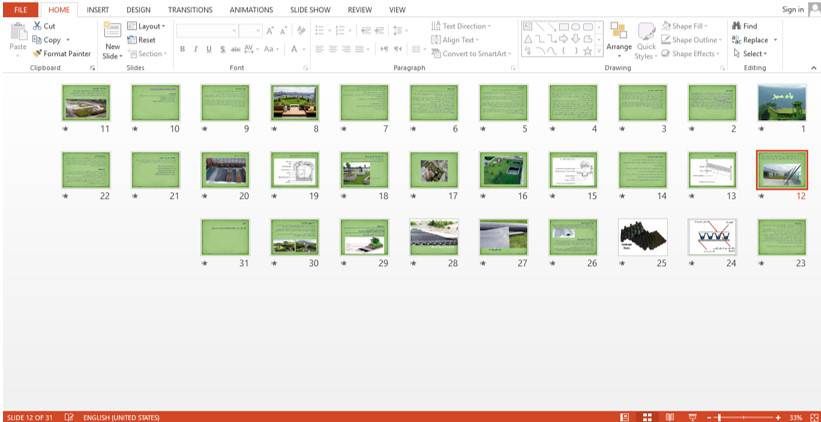This screenshot has height=422, width=821.
Task: Click Center alignment icon
Action: (333, 49)
